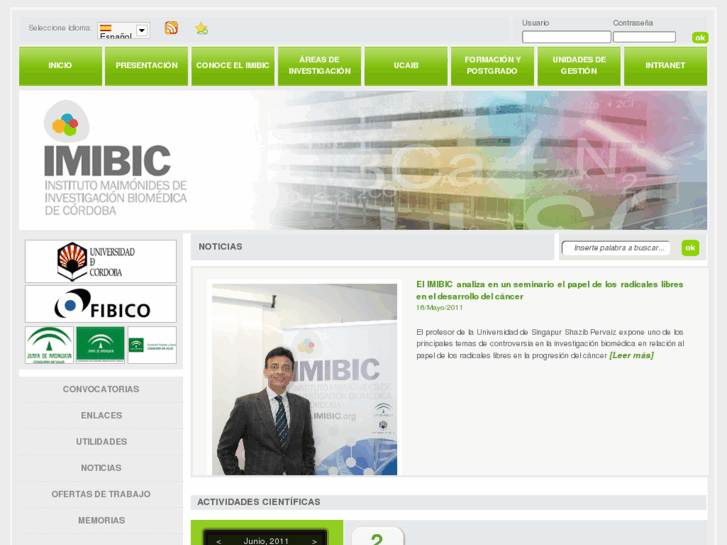Open the CONOCE EL IMIBIC menu
This screenshot has width=727, height=545.
pos(233,66)
